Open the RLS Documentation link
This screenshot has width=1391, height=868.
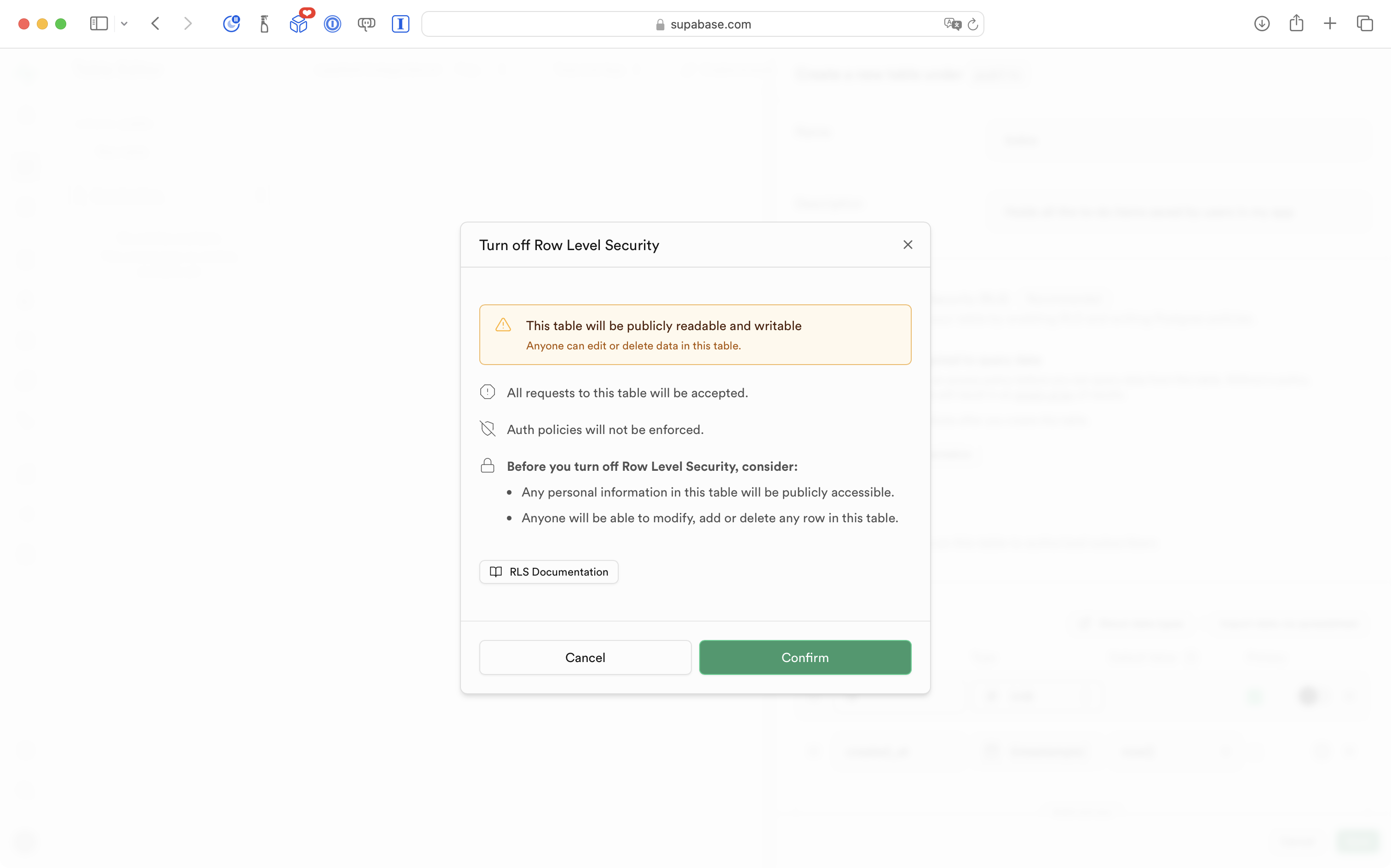548,572
